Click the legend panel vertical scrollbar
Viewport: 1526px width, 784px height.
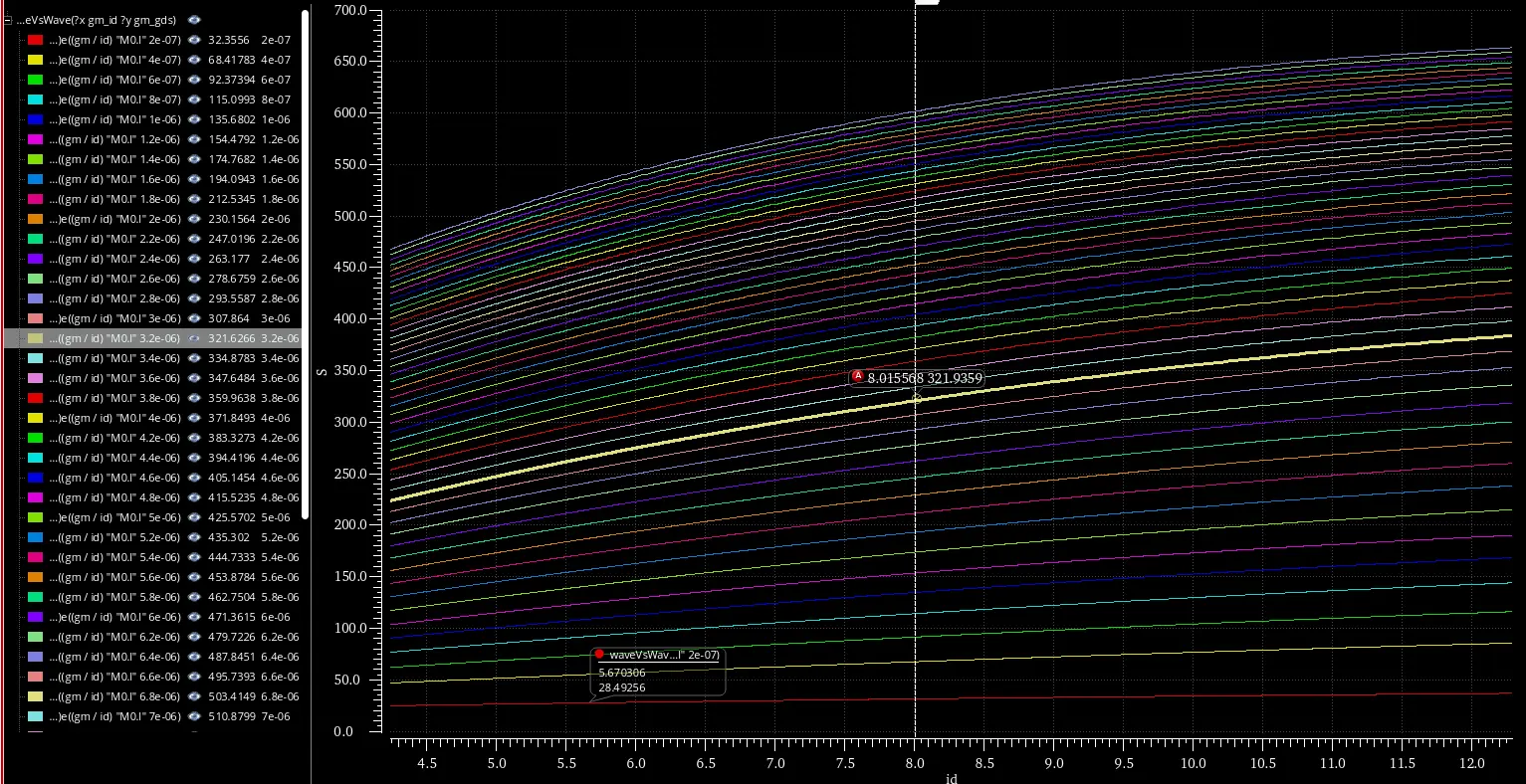pyautogui.click(x=306, y=264)
